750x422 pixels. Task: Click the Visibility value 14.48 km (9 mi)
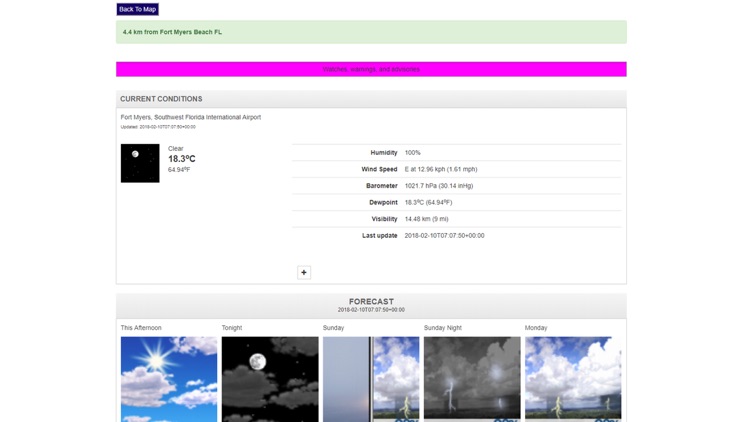426,219
